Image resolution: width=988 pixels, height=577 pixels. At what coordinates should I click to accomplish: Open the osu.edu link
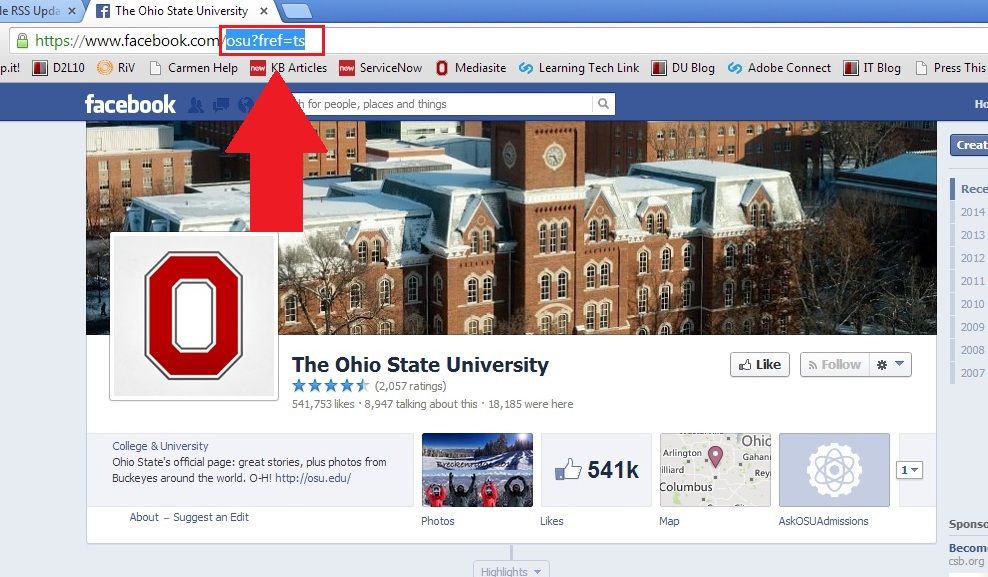313,478
